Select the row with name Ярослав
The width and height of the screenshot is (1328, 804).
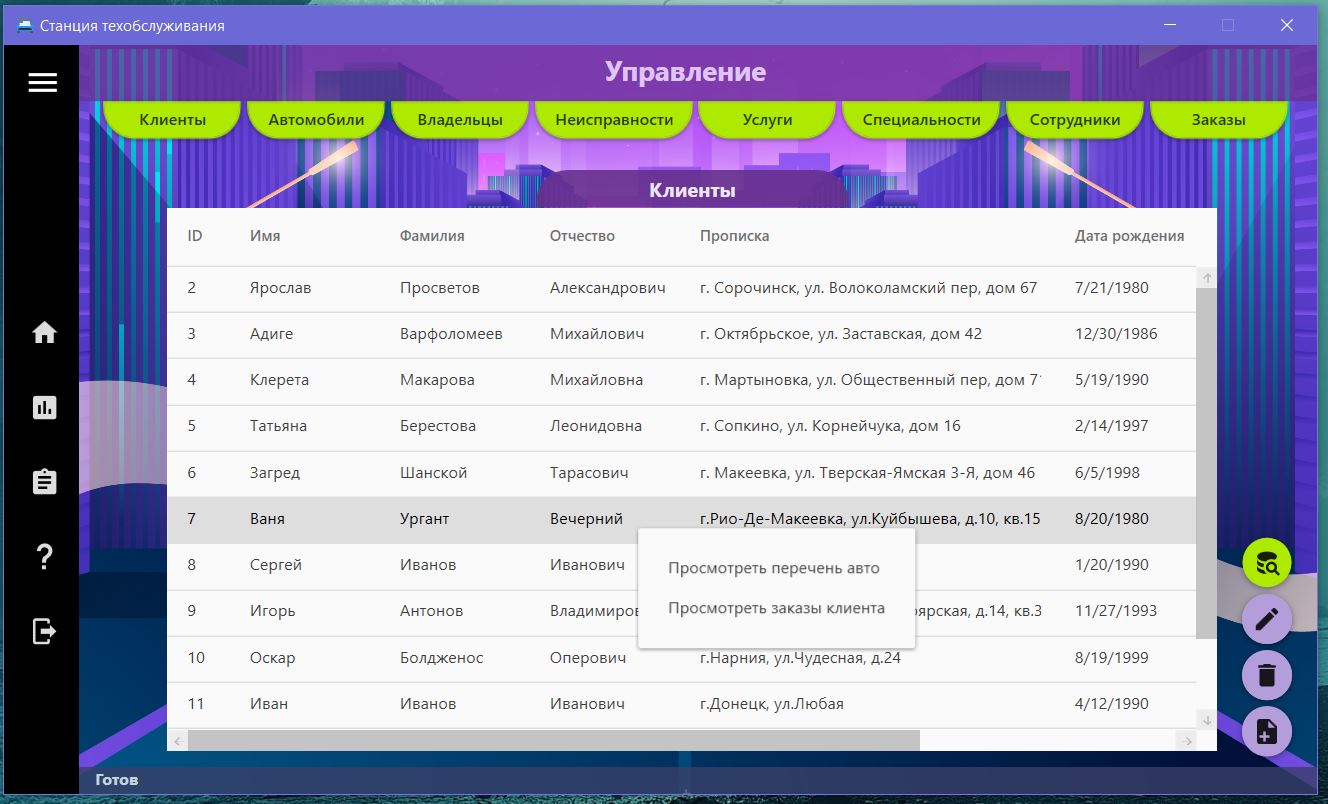pyautogui.click(x=681, y=288)
